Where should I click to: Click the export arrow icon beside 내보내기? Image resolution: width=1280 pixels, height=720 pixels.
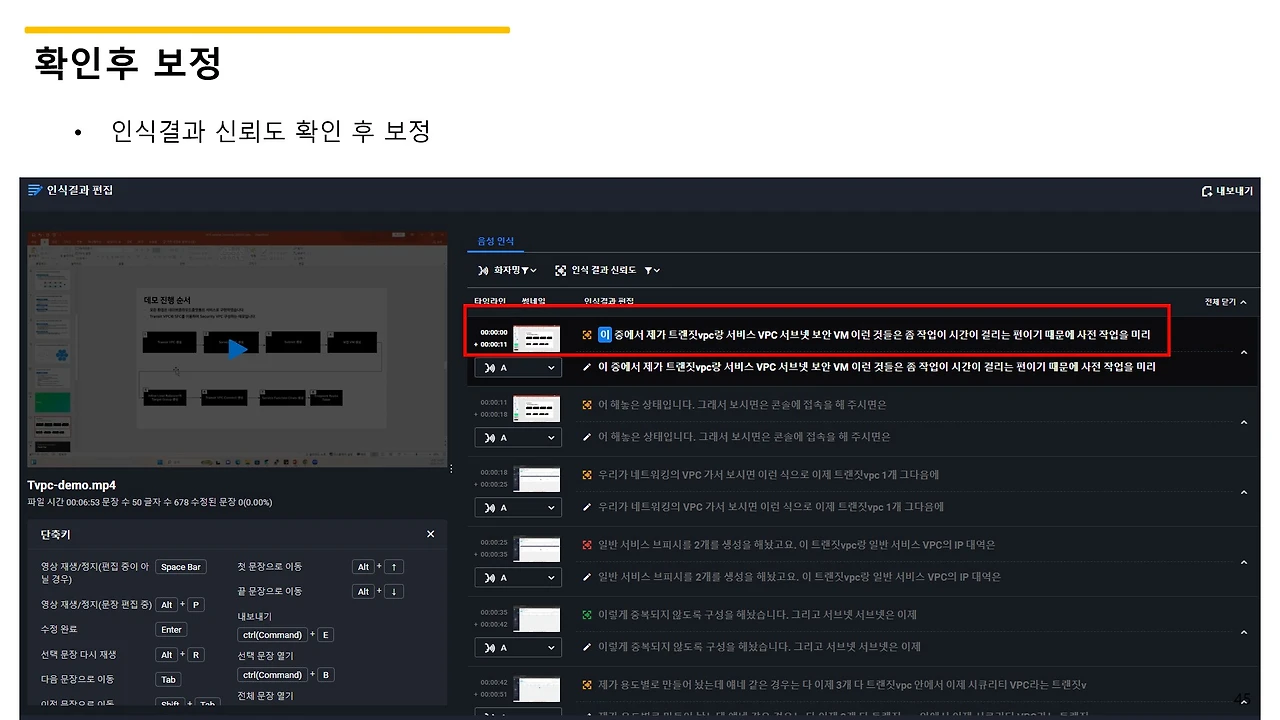1205,190
